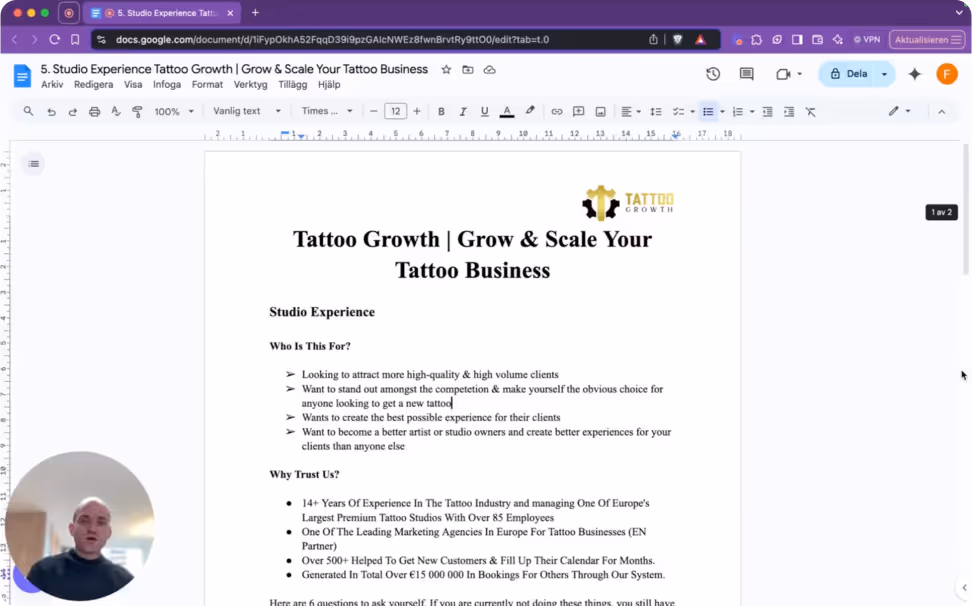972x606 pixels.
Task: Click the Aktualisieren browser button
Action: point(927,40)
